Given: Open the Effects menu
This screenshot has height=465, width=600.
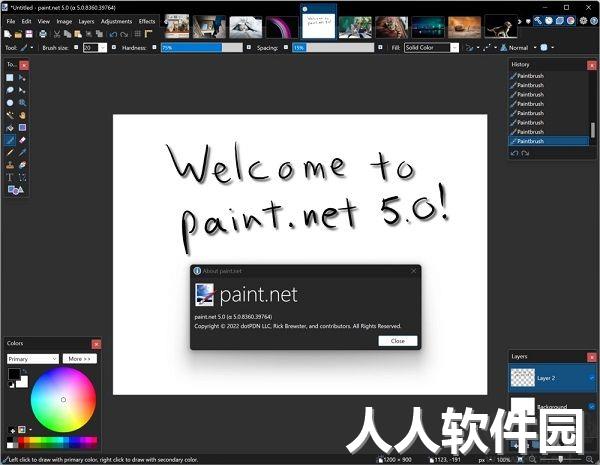Looking at the screenshot, I should [x=147, y=21].
